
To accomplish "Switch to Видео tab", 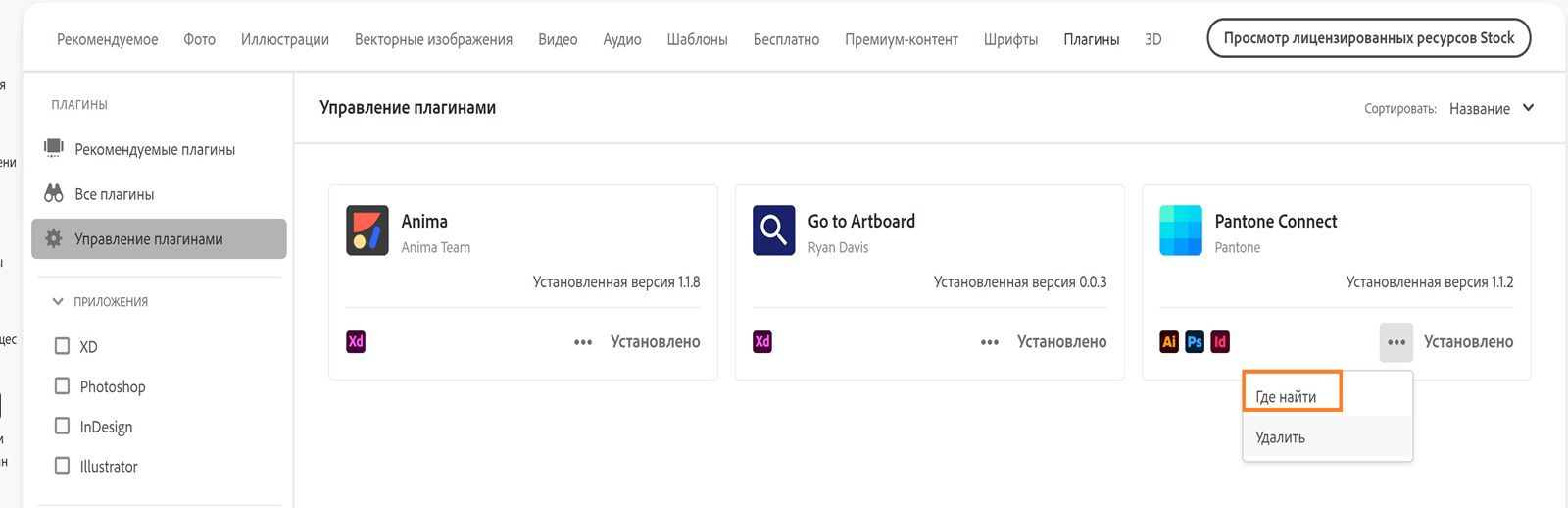I will (x=558, y=39).
